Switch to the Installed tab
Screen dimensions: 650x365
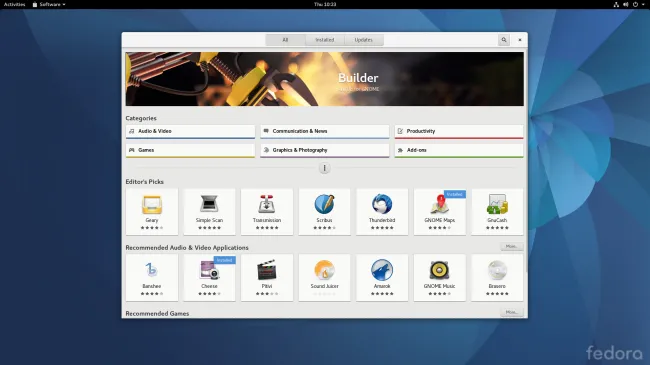click(325, 40)
